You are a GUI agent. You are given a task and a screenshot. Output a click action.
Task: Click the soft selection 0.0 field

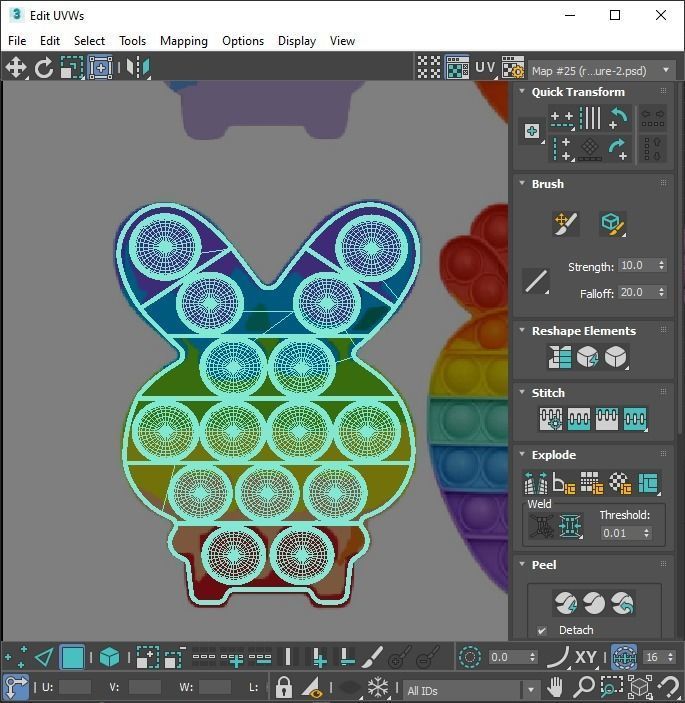[x=508, y=657]
